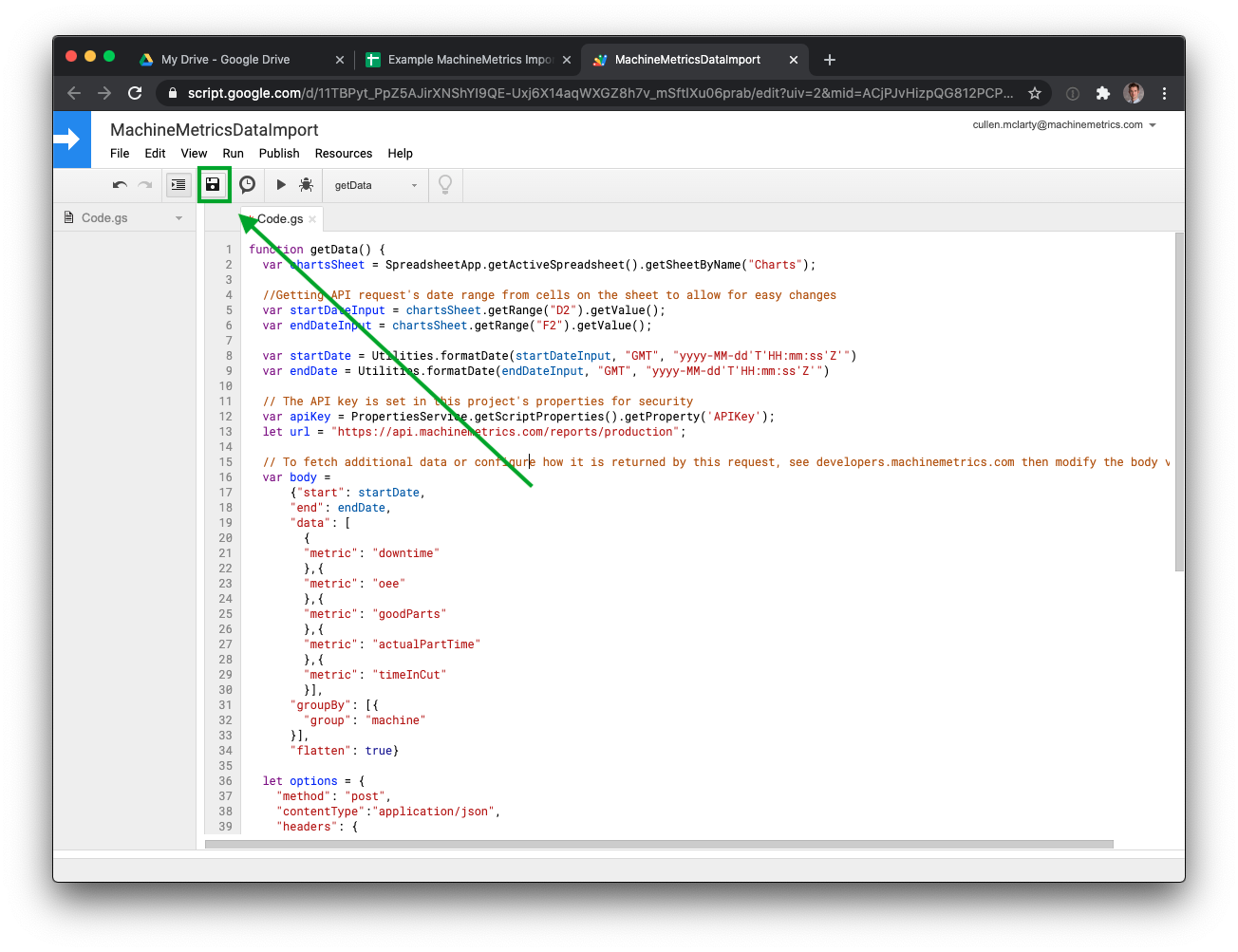Open the Run menu

[x=233, y=153]
